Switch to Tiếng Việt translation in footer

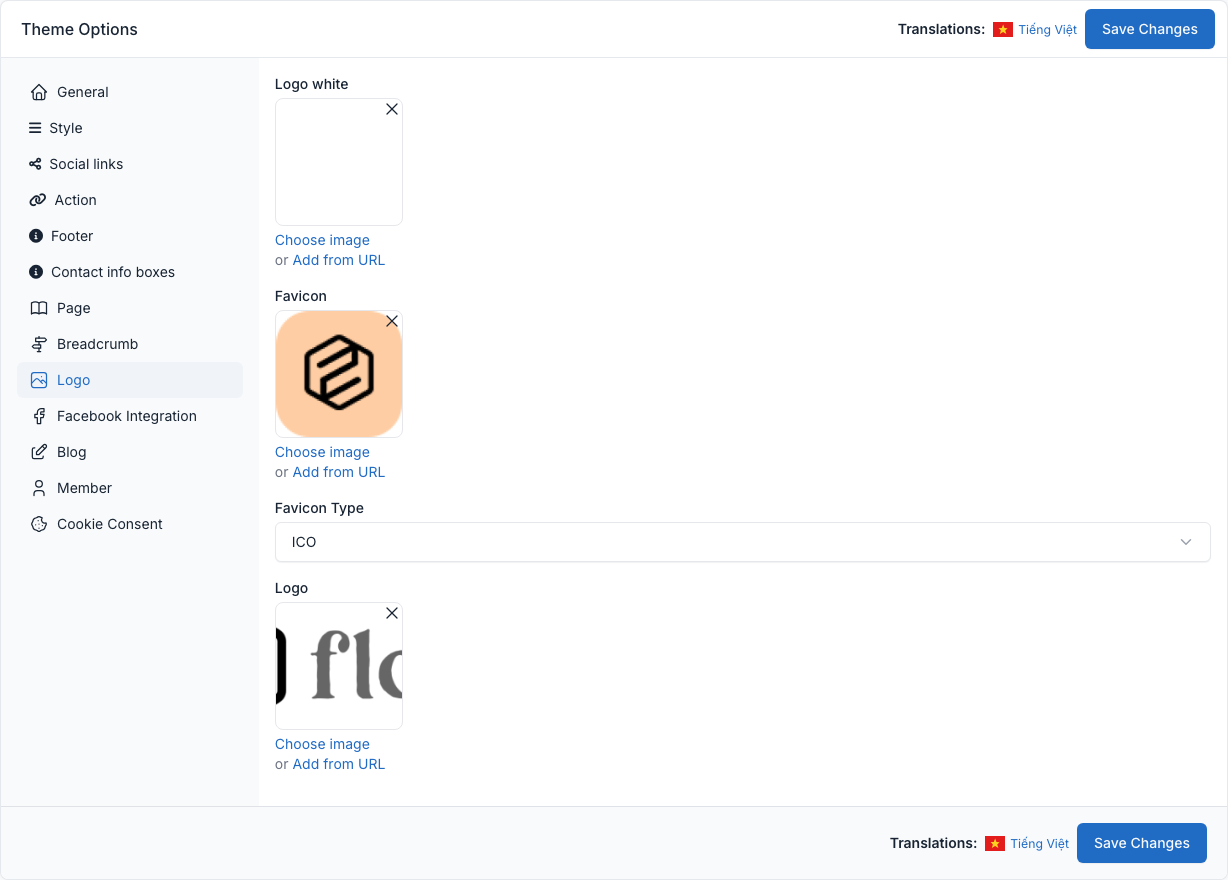click(x=1039, y=844)
